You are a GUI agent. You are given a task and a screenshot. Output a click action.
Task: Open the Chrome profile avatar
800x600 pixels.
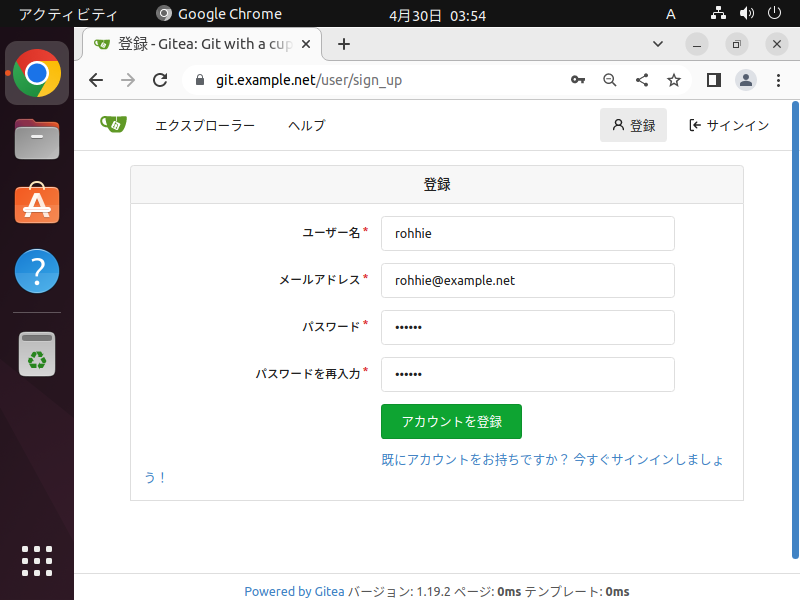pyautogui.click(x=745, y=80)
